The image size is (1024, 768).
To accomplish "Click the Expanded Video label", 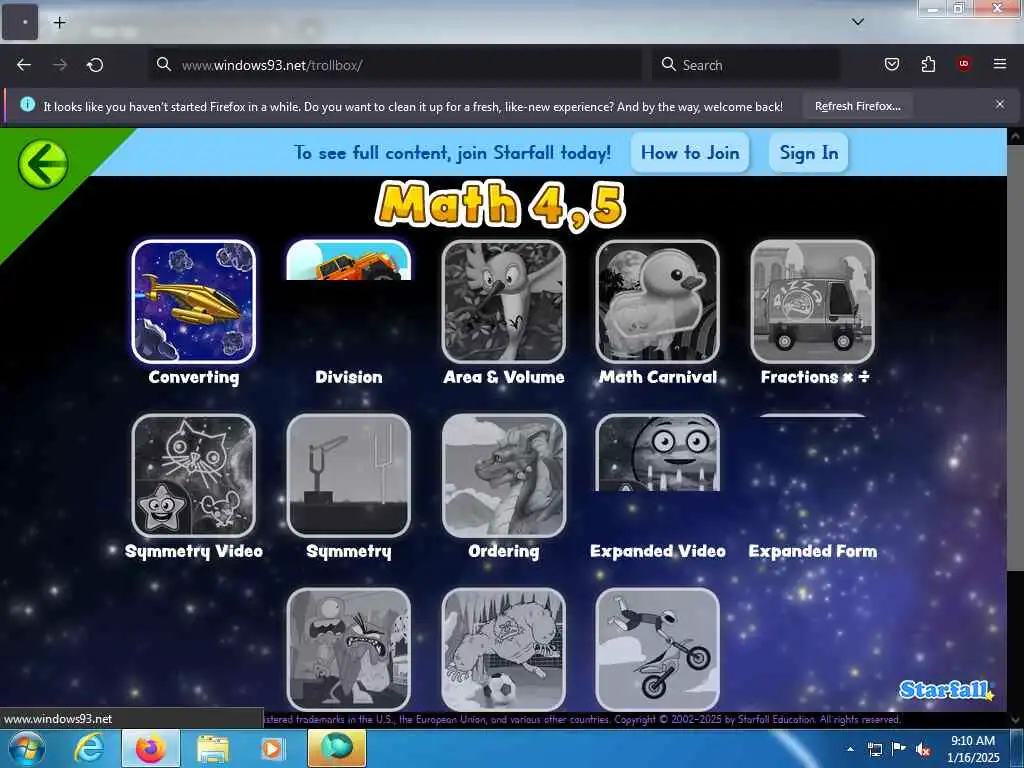I will 658,551.
